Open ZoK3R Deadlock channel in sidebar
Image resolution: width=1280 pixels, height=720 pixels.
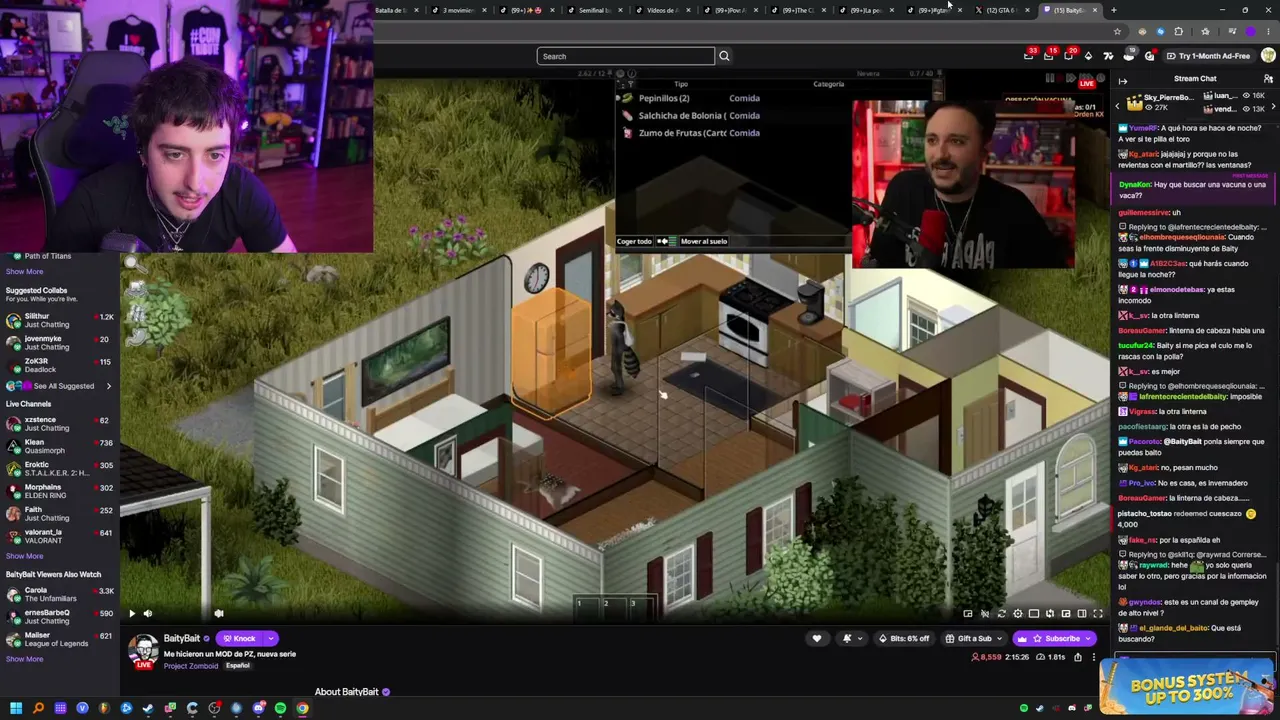click(x=59, y=365)
